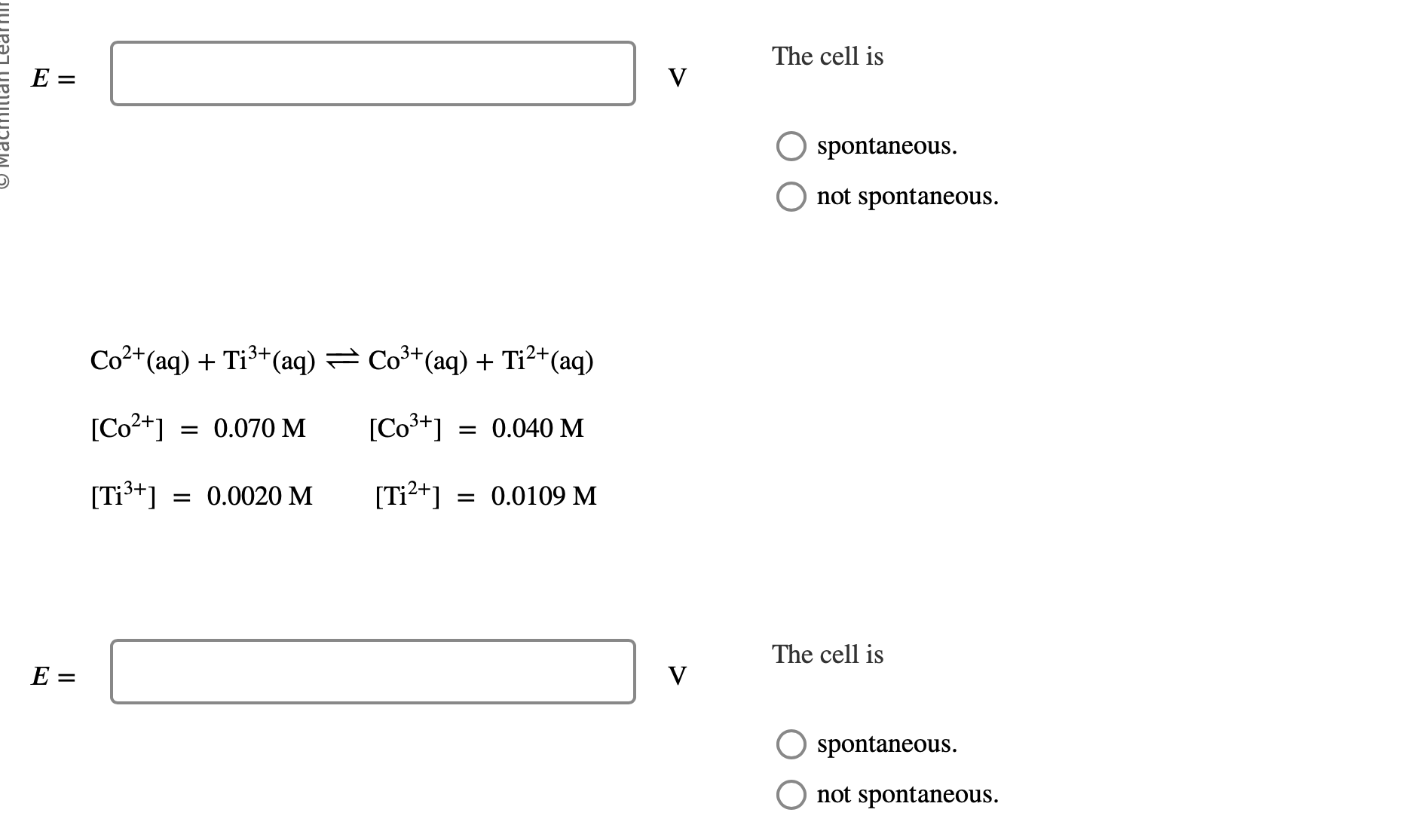
Task: Click the equilibrium arrows in the equation
Action: pyautogui.click(x=341, y=359)
